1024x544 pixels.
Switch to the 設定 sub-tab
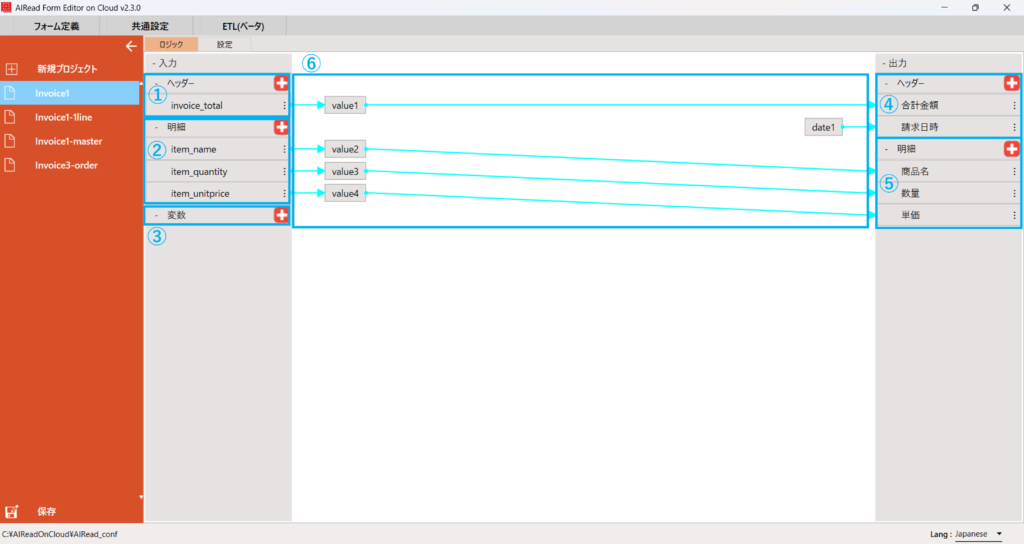pos(224,44)
